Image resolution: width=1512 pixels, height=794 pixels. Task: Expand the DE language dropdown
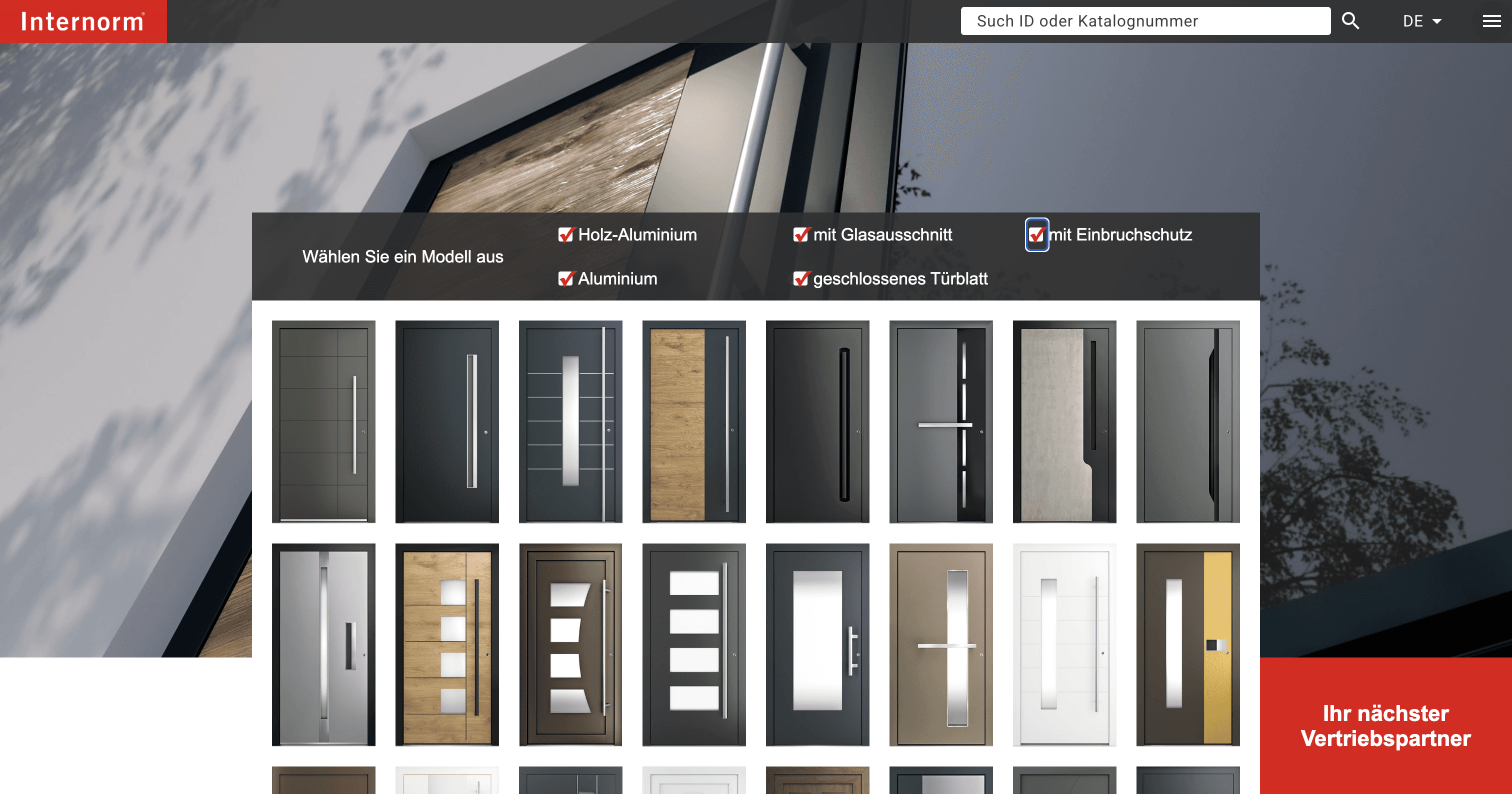[1421, 21]
